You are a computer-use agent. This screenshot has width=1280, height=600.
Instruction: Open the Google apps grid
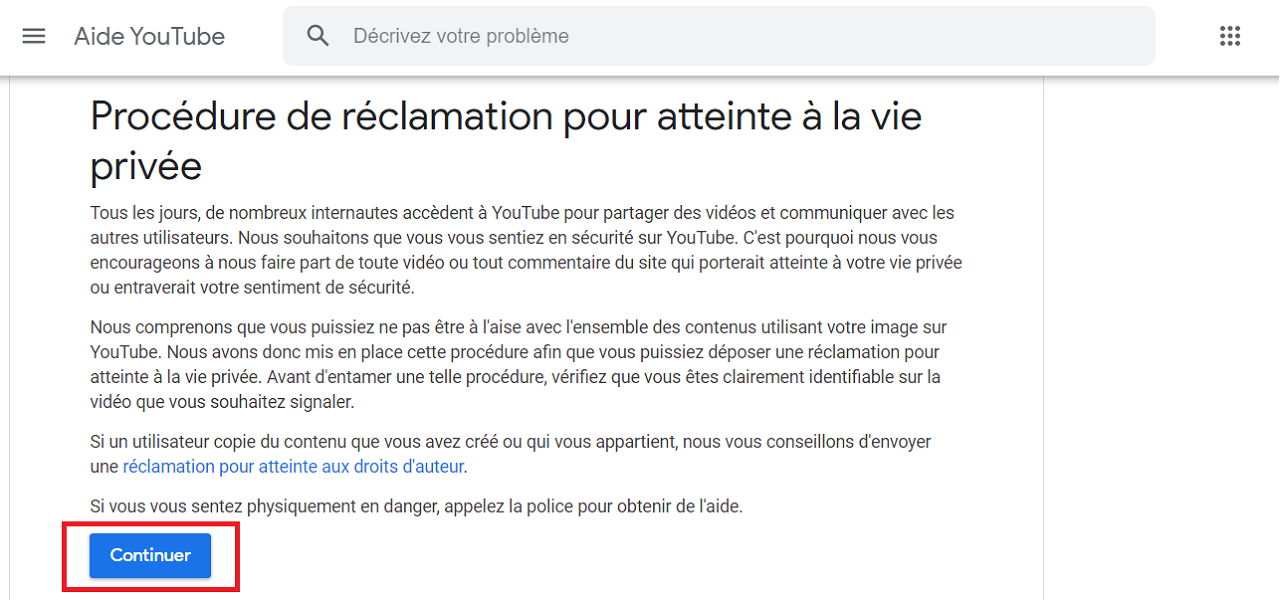[1230, 36]
